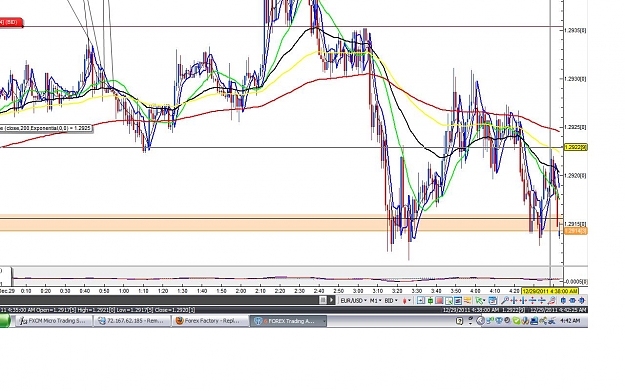
Task: Click the 1.2920 price axis label
Action: (576, 176)
